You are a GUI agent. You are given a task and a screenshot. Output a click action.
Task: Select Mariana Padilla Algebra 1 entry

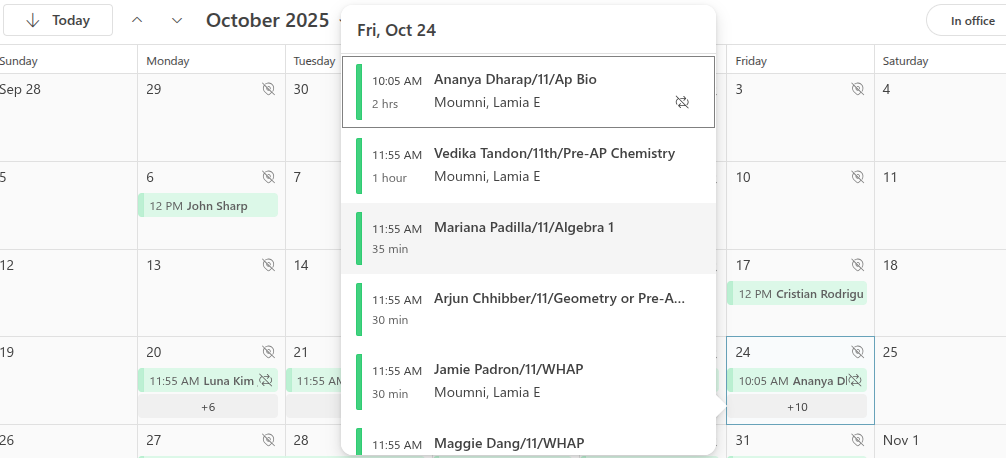pos(528,238)
